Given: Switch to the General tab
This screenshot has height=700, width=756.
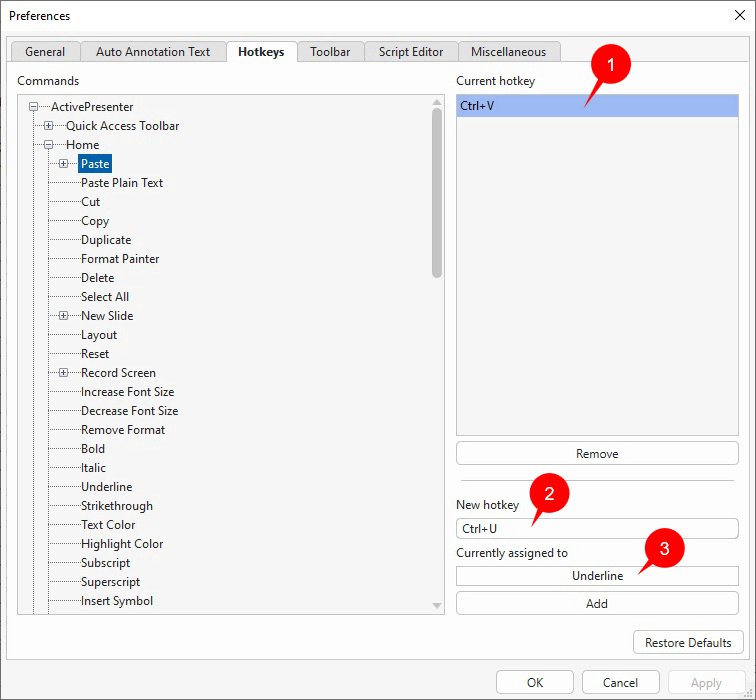Looking at the screenshot, I should [45, 52].
